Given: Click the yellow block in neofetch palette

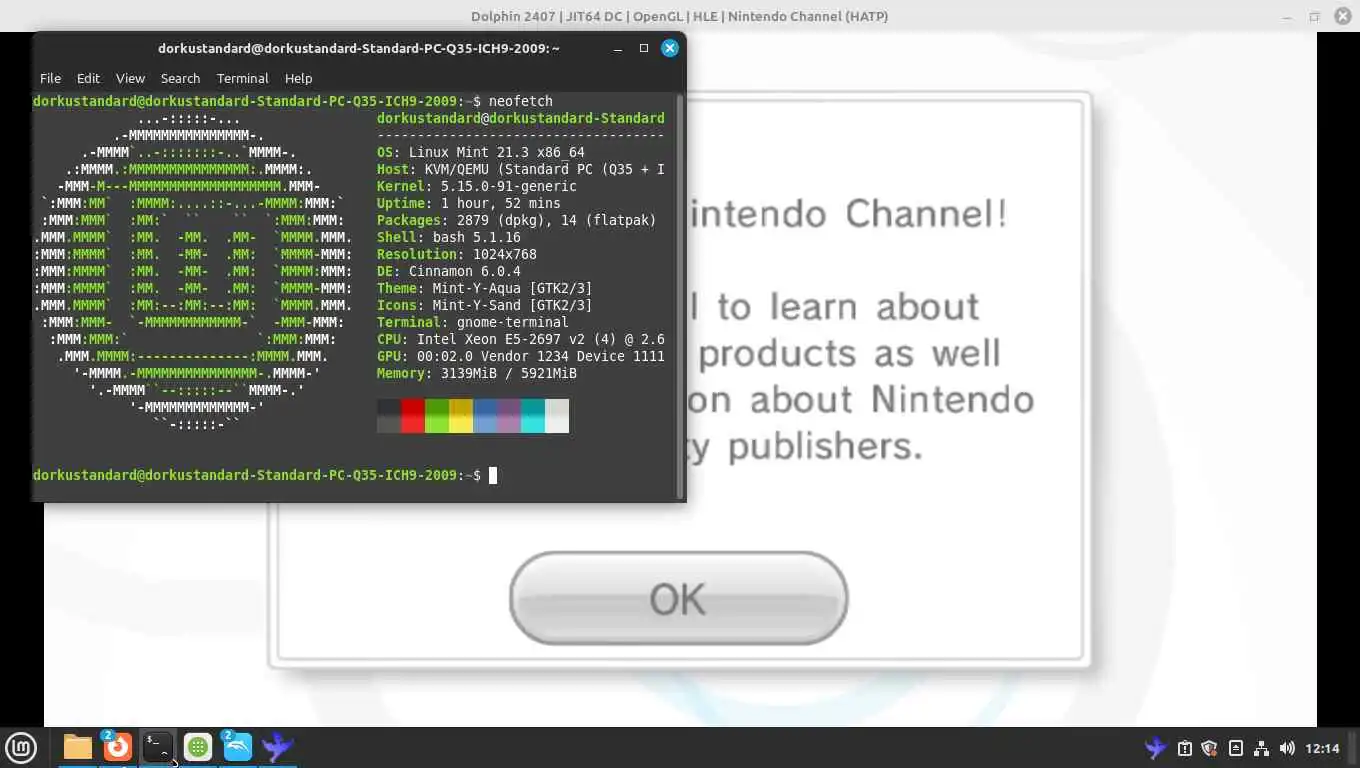Looking at the screenshot, I should pos(461,416).
